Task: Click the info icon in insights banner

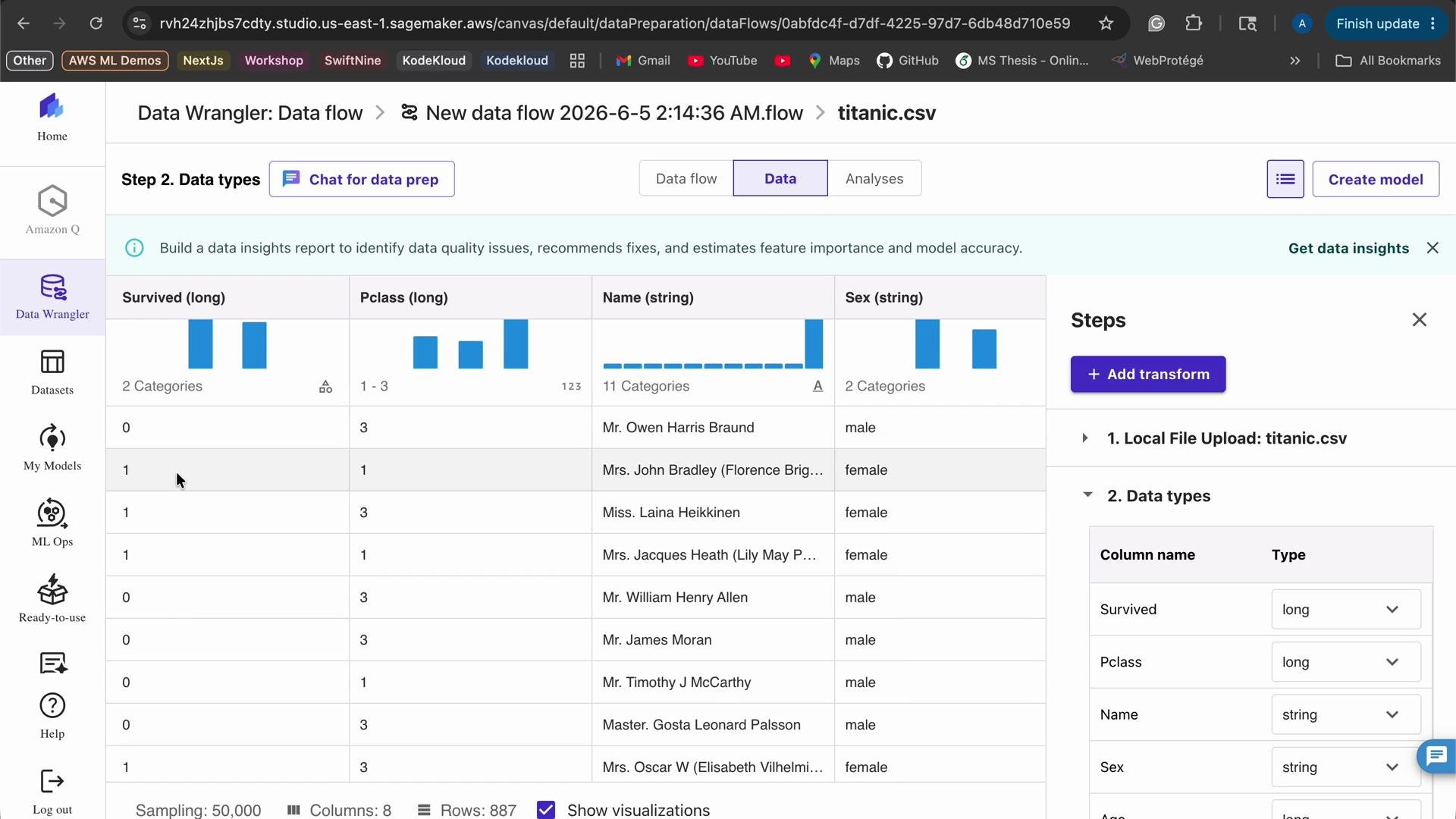Action: [134, 248]
